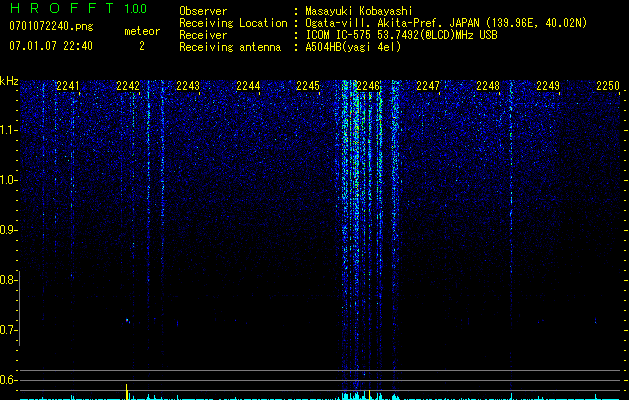This screenshot has height=400, width=629.
Task: Click time marker 2246
Action: pos(368,86)
